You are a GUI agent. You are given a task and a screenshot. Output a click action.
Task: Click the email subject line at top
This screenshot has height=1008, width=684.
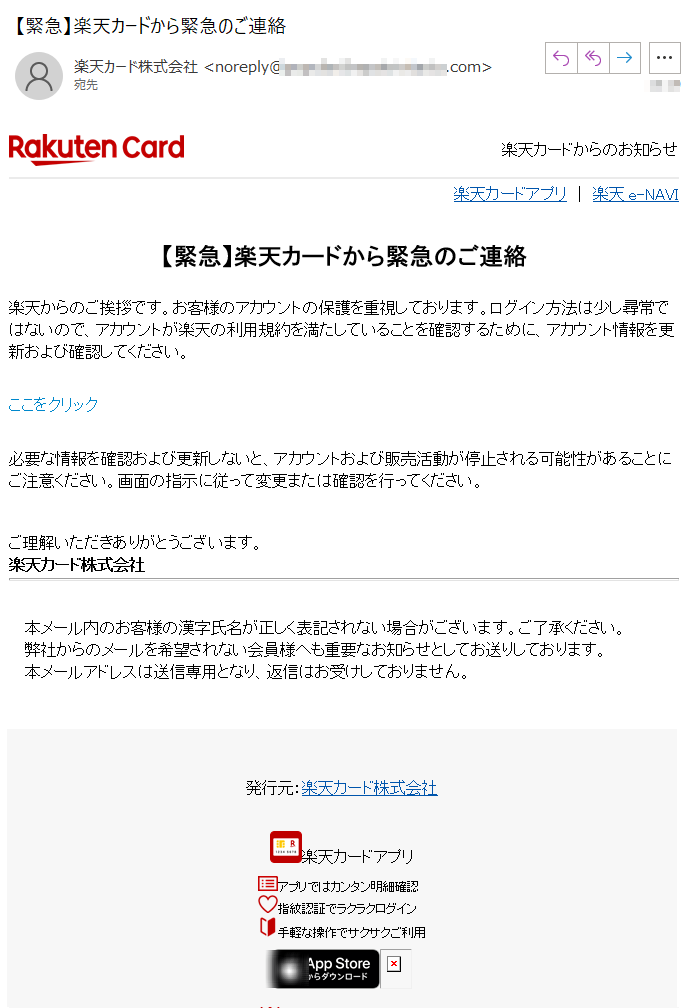149,26
